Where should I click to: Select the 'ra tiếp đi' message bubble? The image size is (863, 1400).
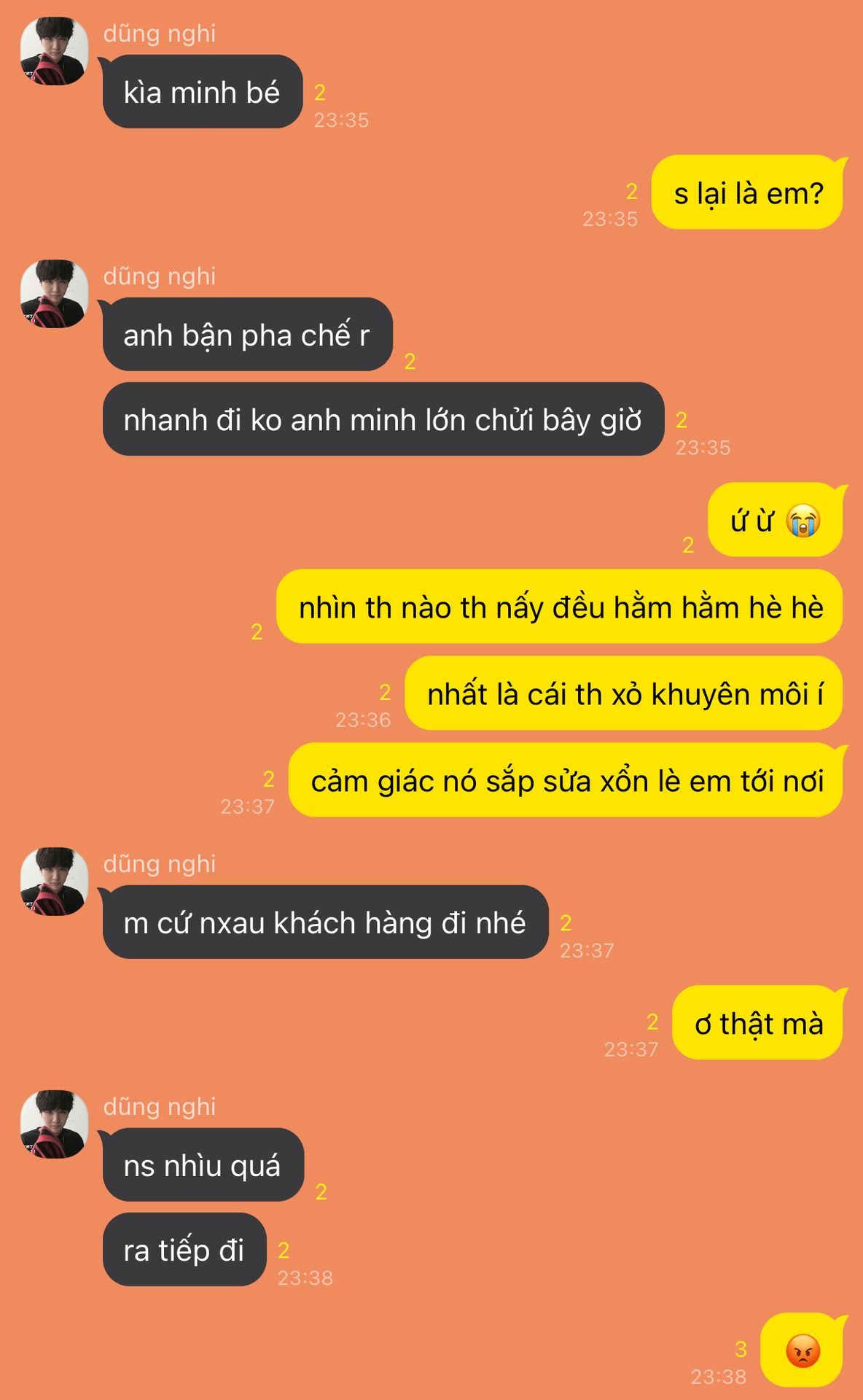pyautogui.click(x=184, y=1250)
